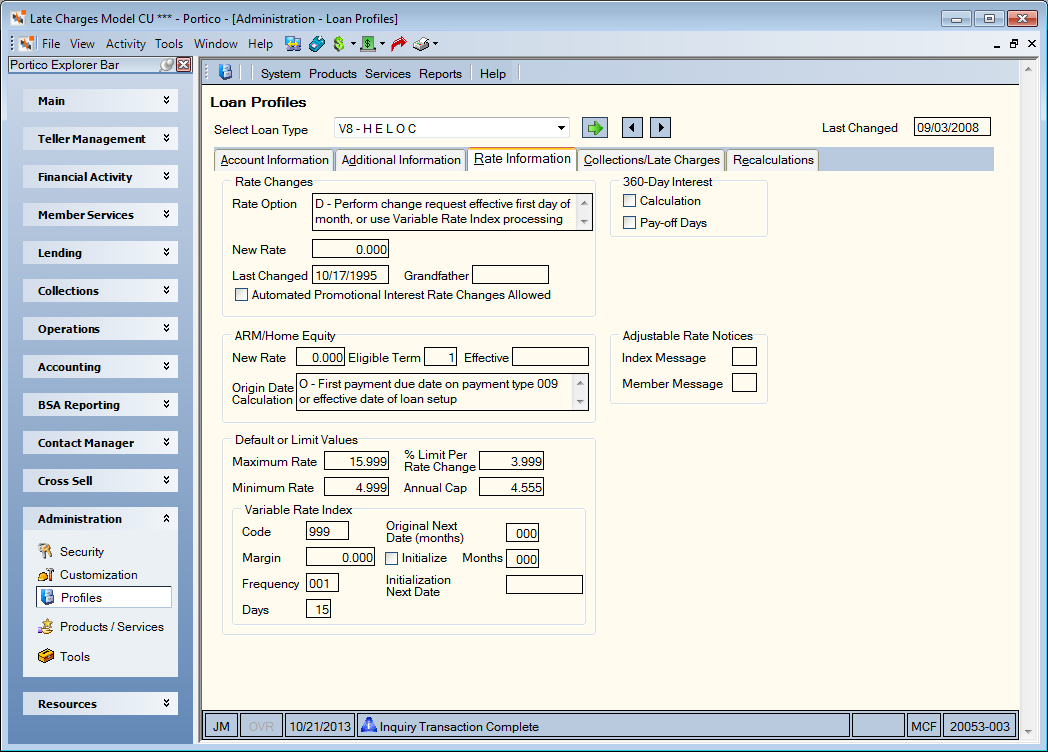
Task: Open the File menu
Action: tap(51, 44)
